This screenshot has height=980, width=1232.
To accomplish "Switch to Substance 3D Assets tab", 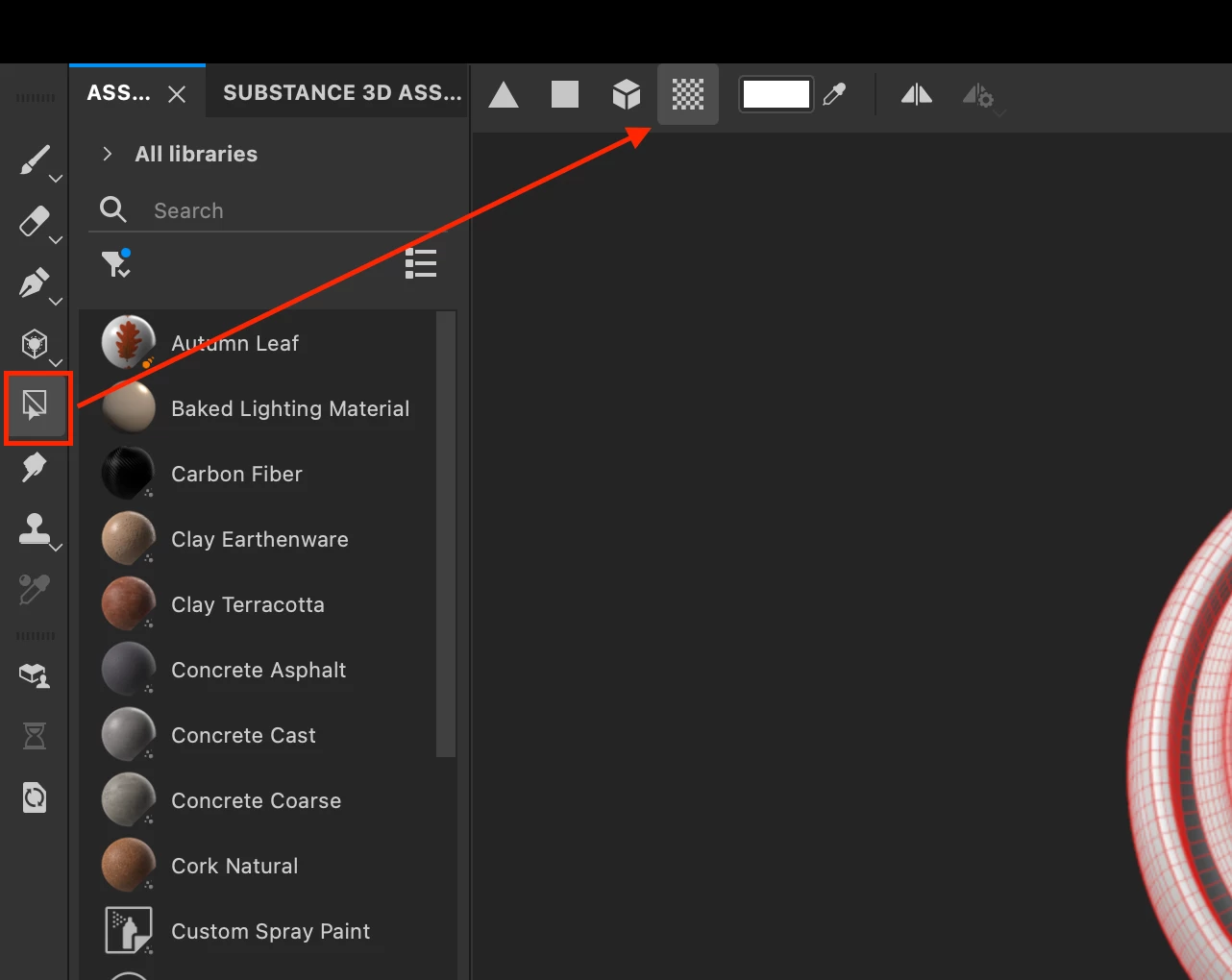I will tap(342, 93).
